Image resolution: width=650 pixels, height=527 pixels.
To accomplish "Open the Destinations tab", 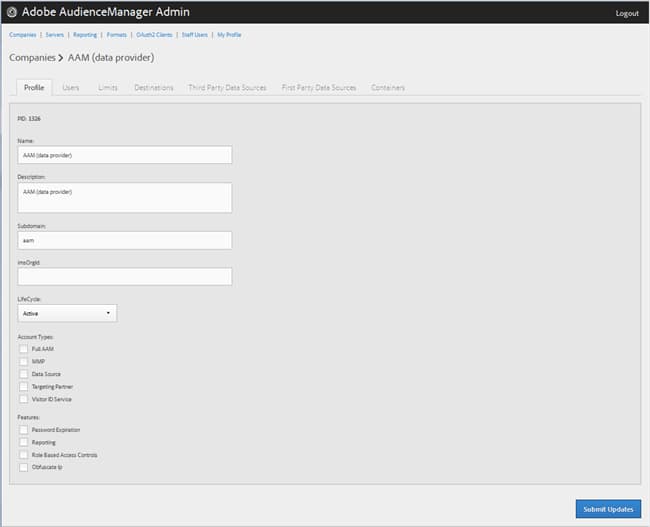I will click(154, 87).
